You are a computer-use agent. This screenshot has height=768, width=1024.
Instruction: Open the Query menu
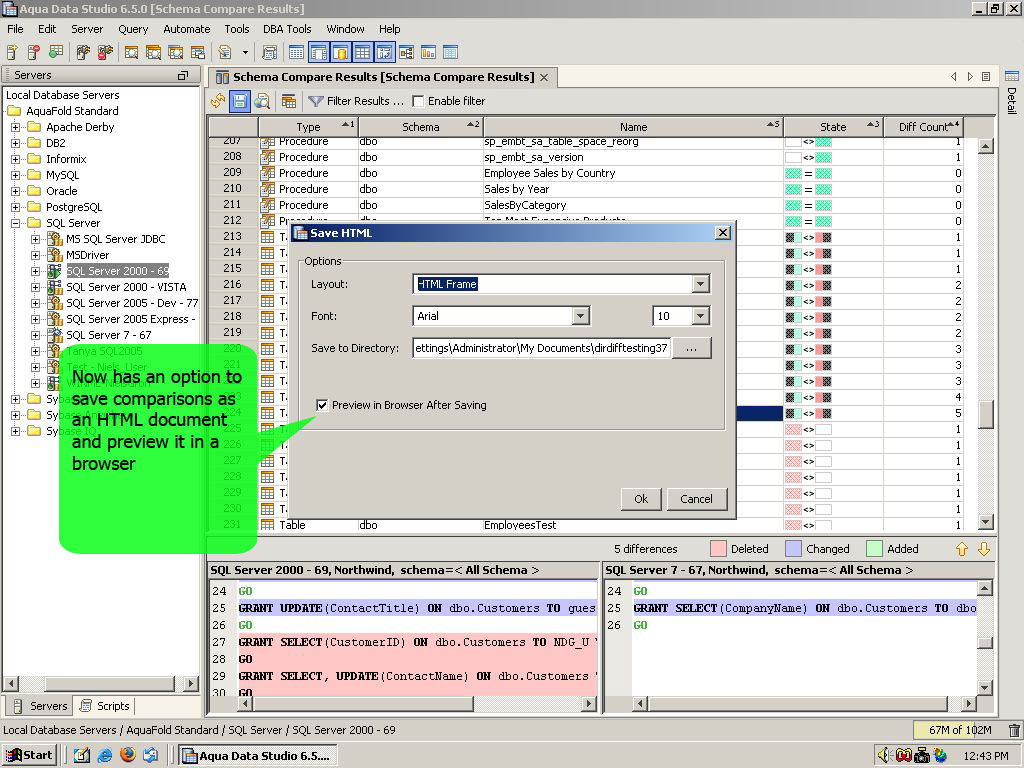point(133,29)
